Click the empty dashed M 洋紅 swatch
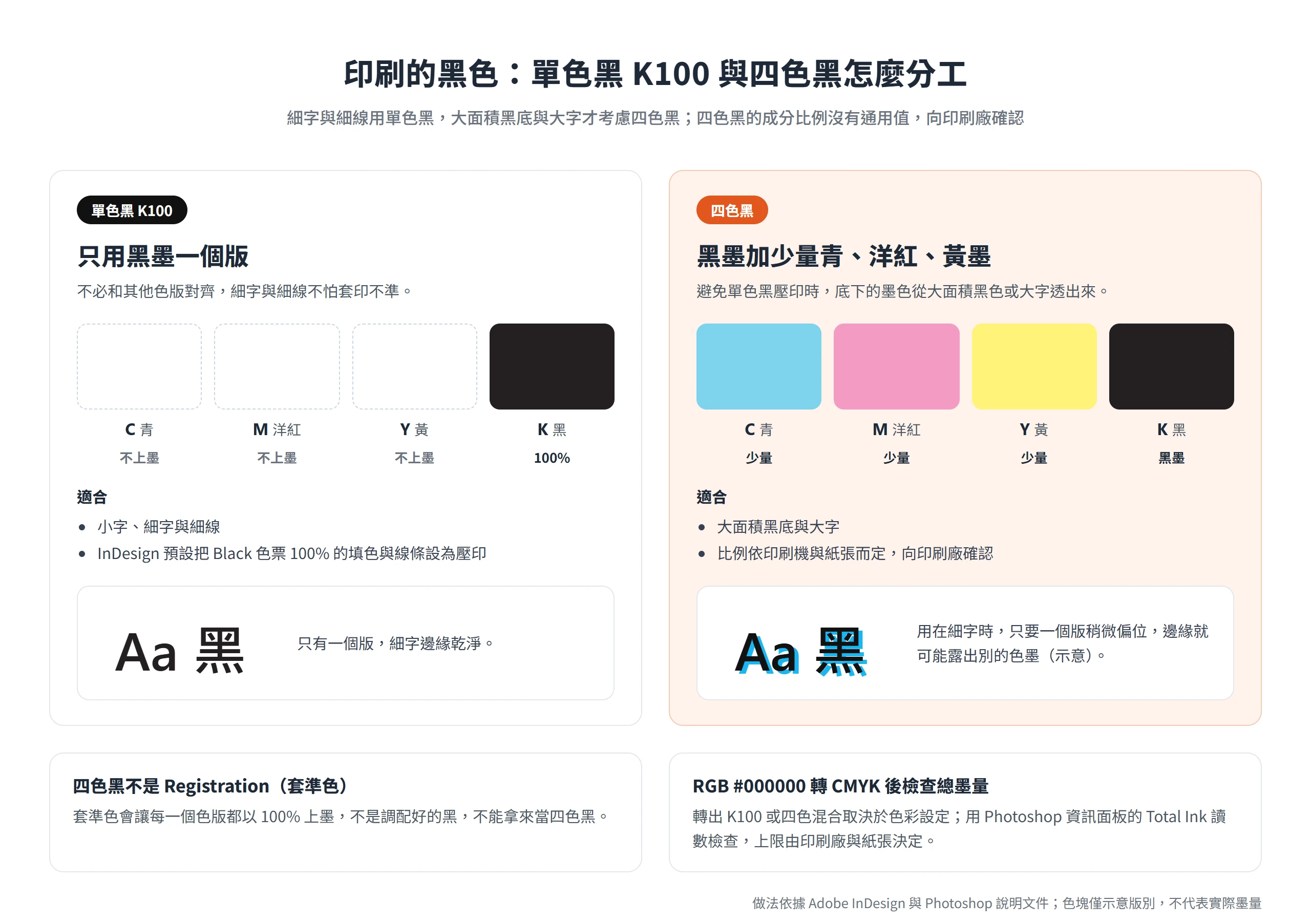The height and width of the screenshot is (924, 1311). pyautogui.click(x=277, y=366)
